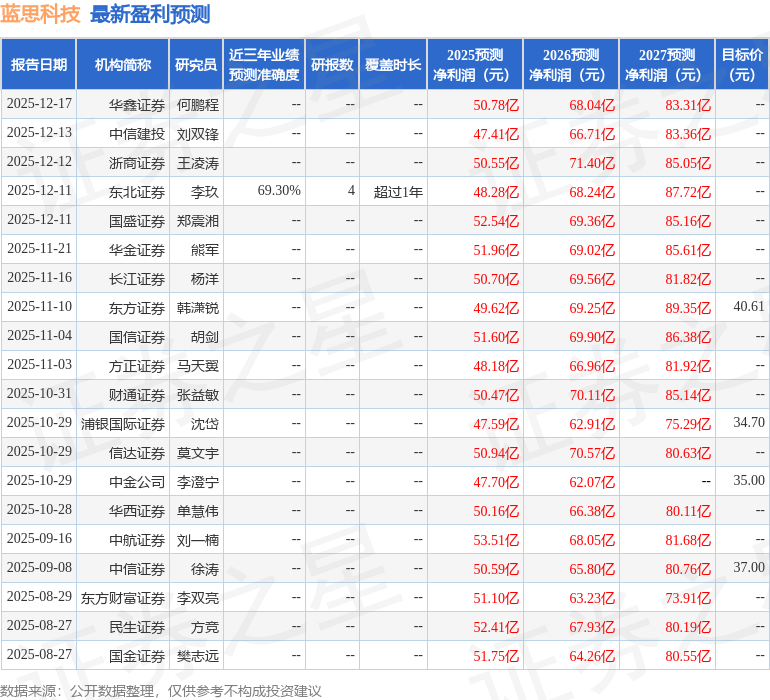
Task: Click analyst name 刘双锋
Action: [x=197, y=133]
